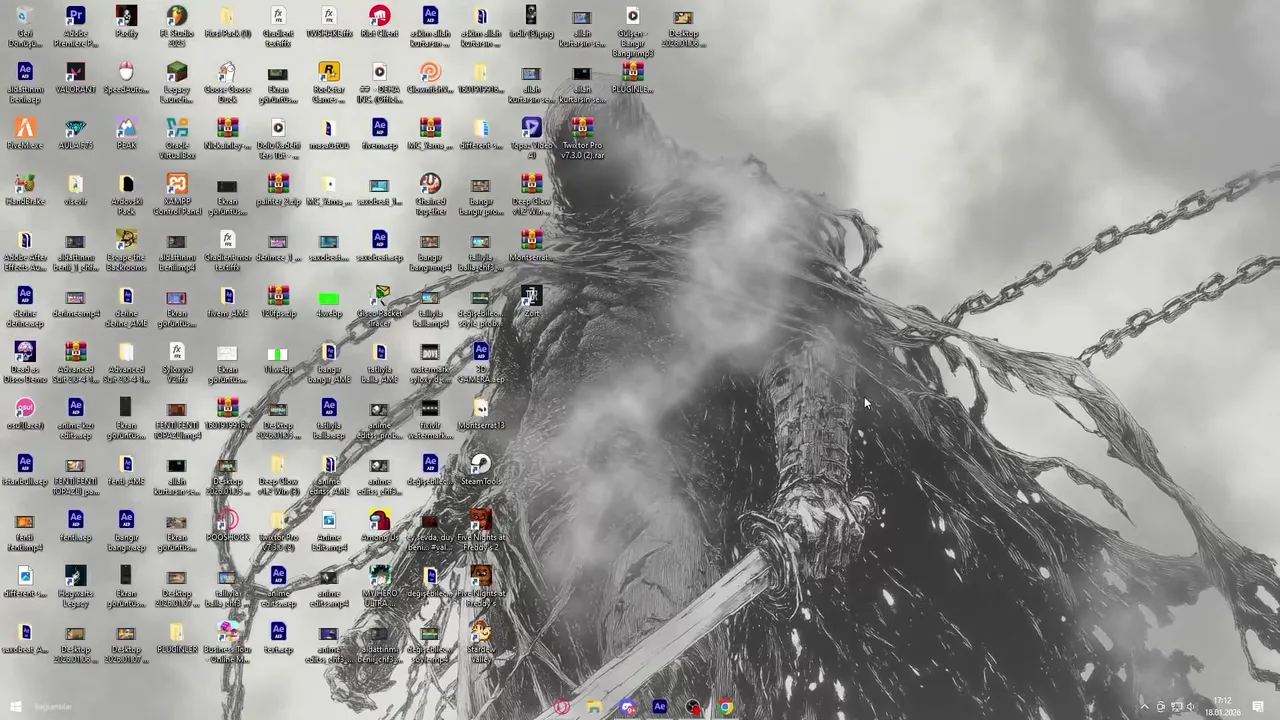
Task: Open XAMPP Control Panel shortcut
Action: click(177, 194)
